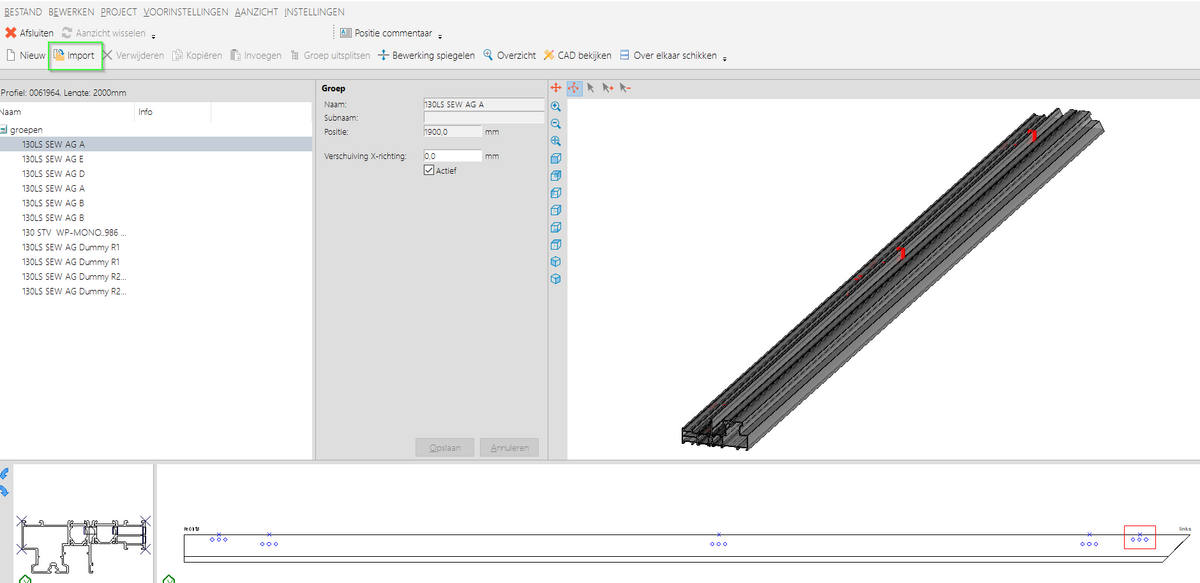Image resolution: width=1200 pixels, height=583 pixels.
Task: Click the sixth cube view icon
Action: (556, 244)
